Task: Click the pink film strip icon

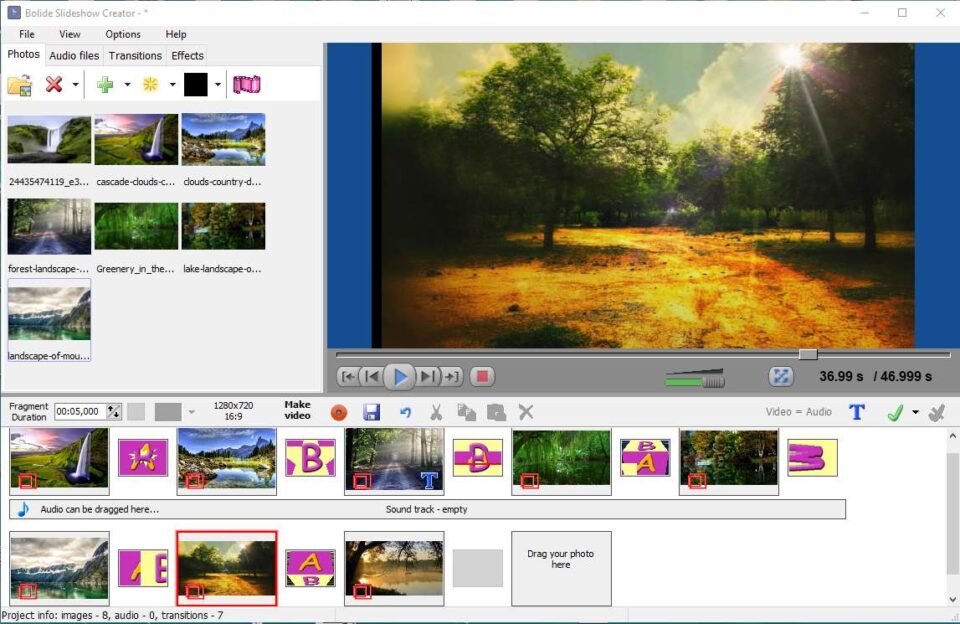Action: 247,85
